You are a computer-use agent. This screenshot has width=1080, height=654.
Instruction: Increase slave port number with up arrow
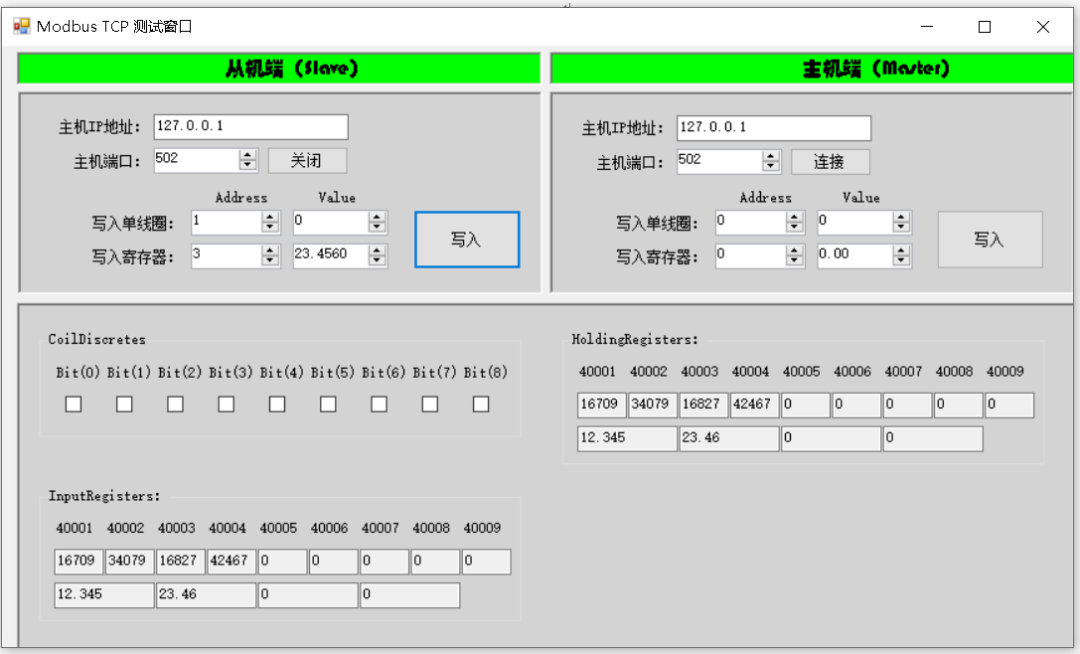click(x=248, y=155)
